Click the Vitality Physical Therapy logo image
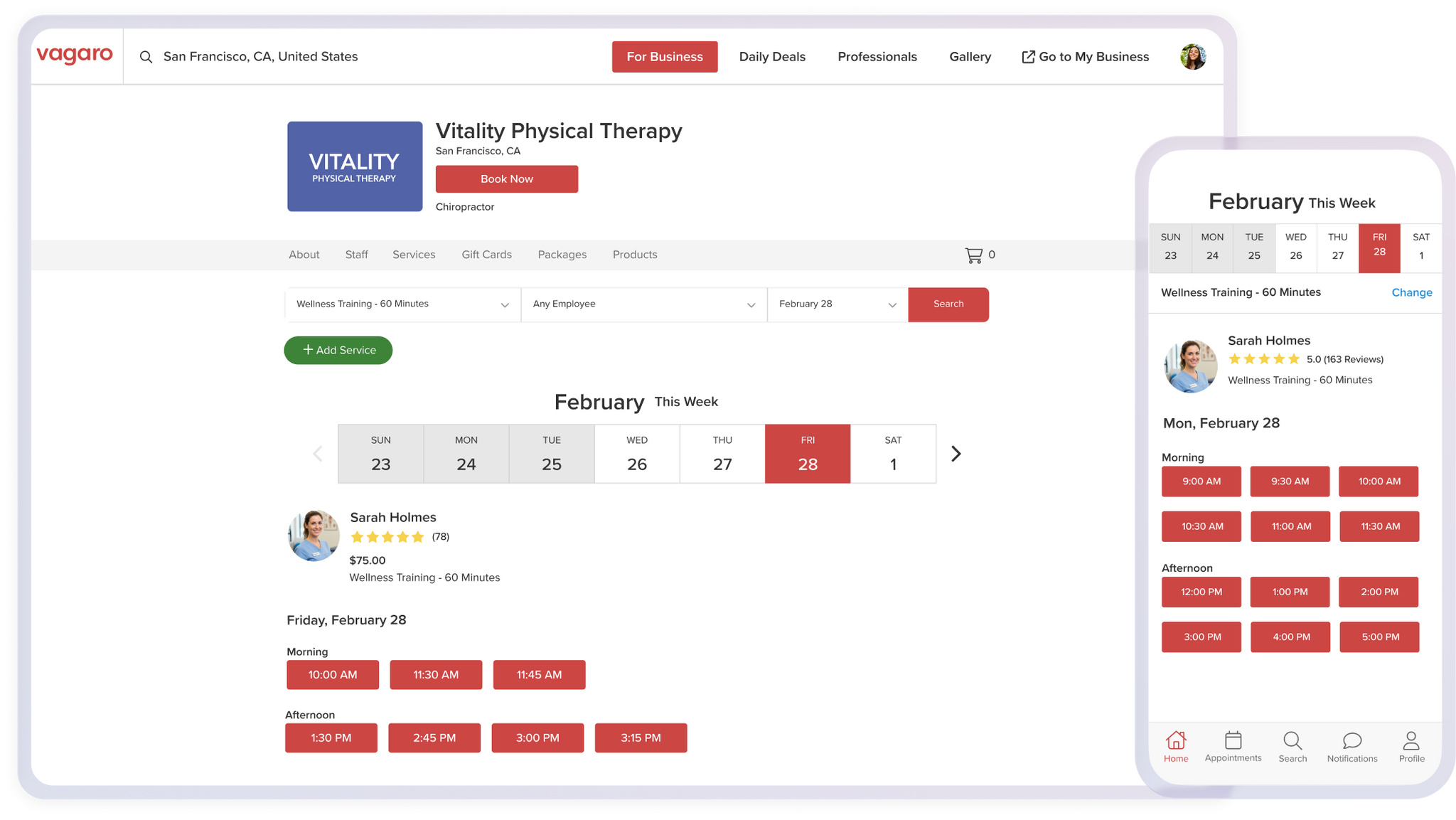 coord(355,166)
